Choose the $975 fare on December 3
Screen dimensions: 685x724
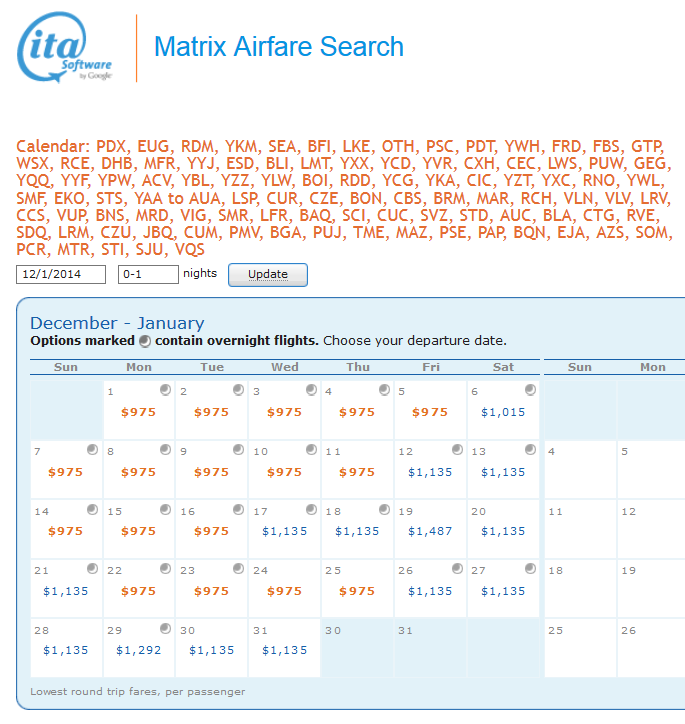coord(284,412)
